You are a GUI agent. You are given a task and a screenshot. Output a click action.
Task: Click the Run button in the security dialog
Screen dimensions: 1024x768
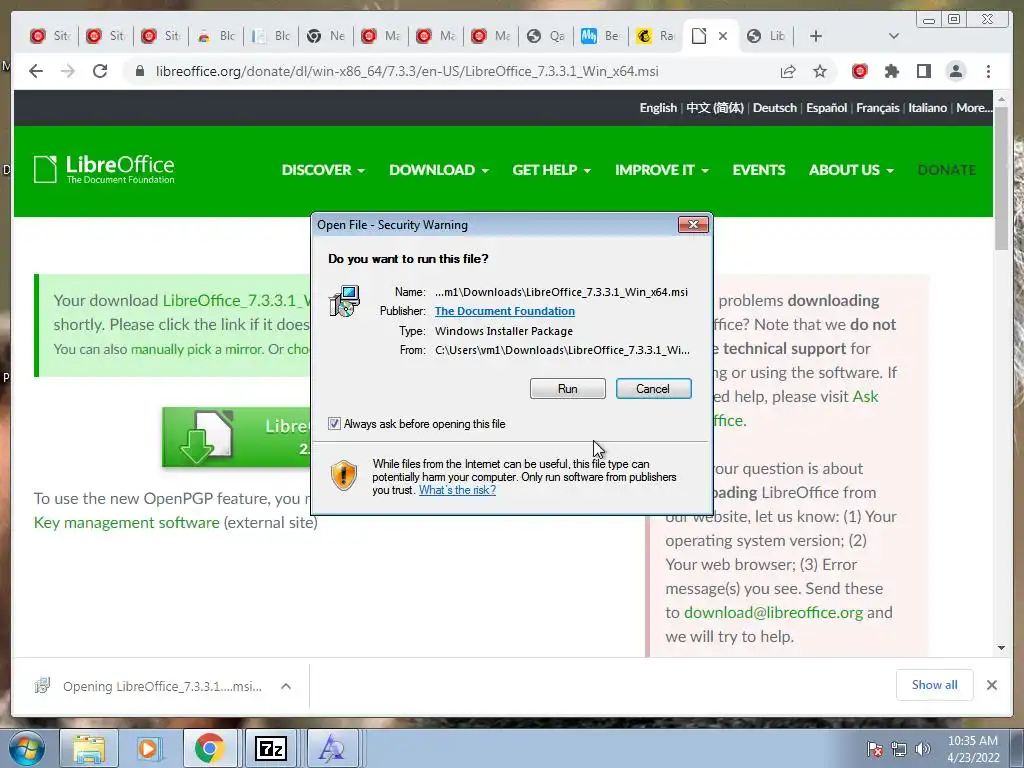tap(568, 389)
